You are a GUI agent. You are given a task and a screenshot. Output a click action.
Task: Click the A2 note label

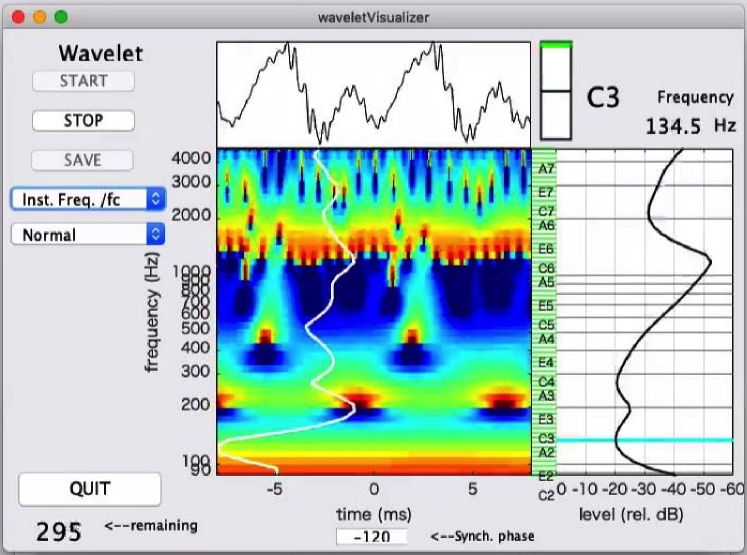point(546,452)
